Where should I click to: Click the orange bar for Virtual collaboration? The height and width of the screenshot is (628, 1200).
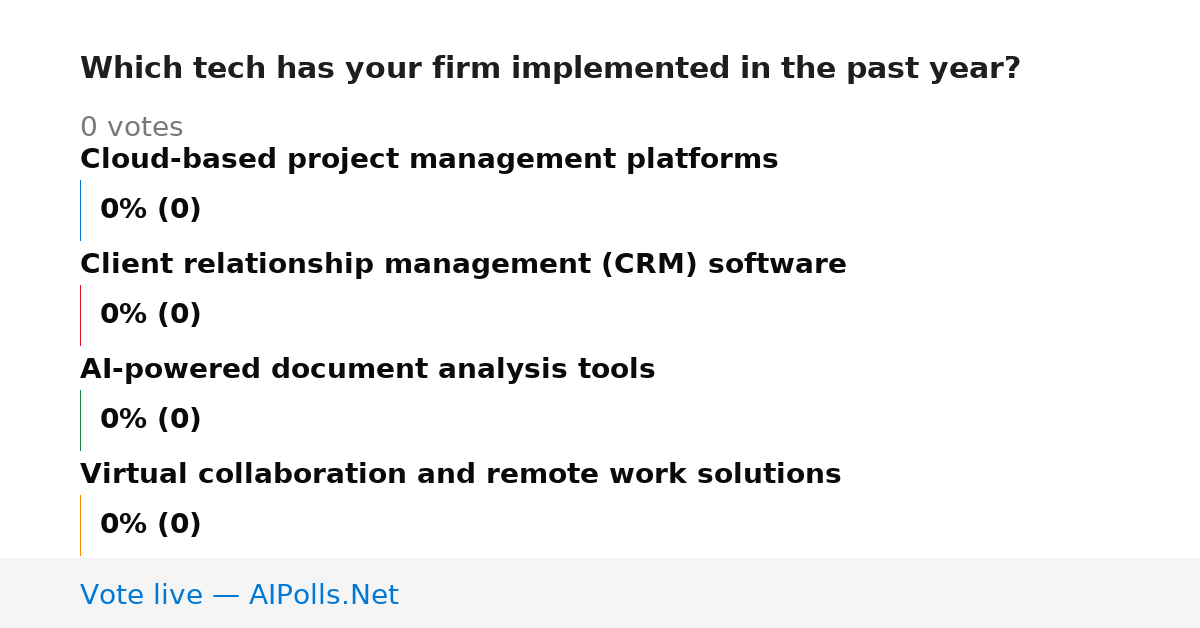(x=80, y=525)
